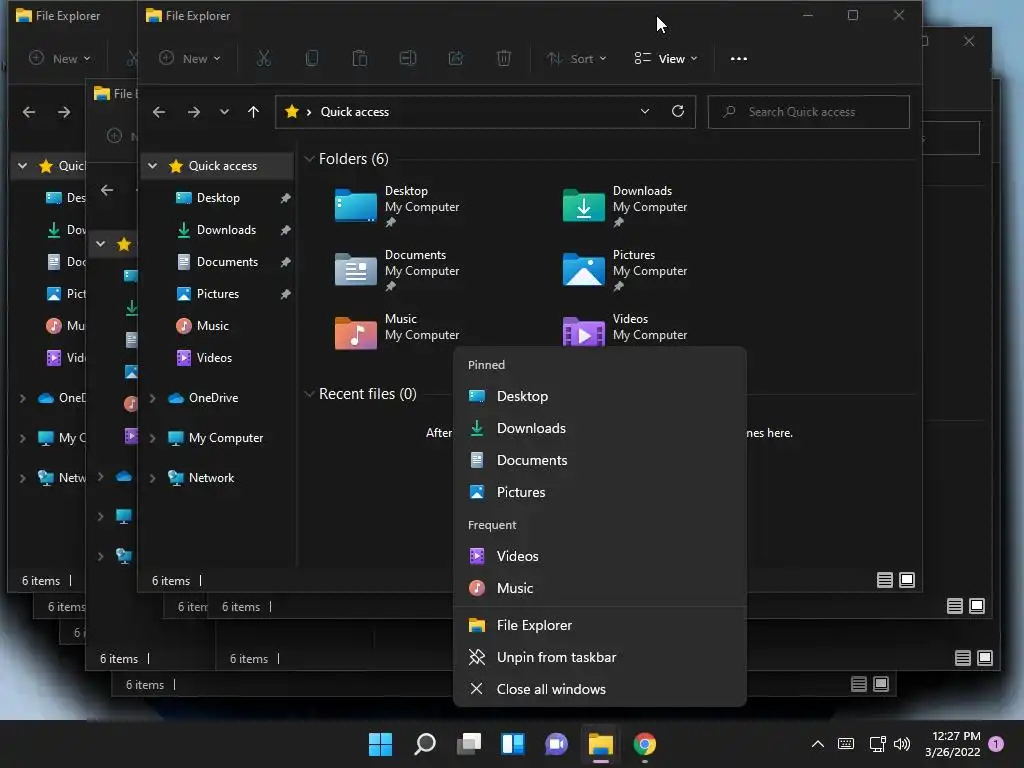Choose Music under Frequent in jump list
Image resolution: width=1024 pixels, height=768 pixels.
[600, 588]
